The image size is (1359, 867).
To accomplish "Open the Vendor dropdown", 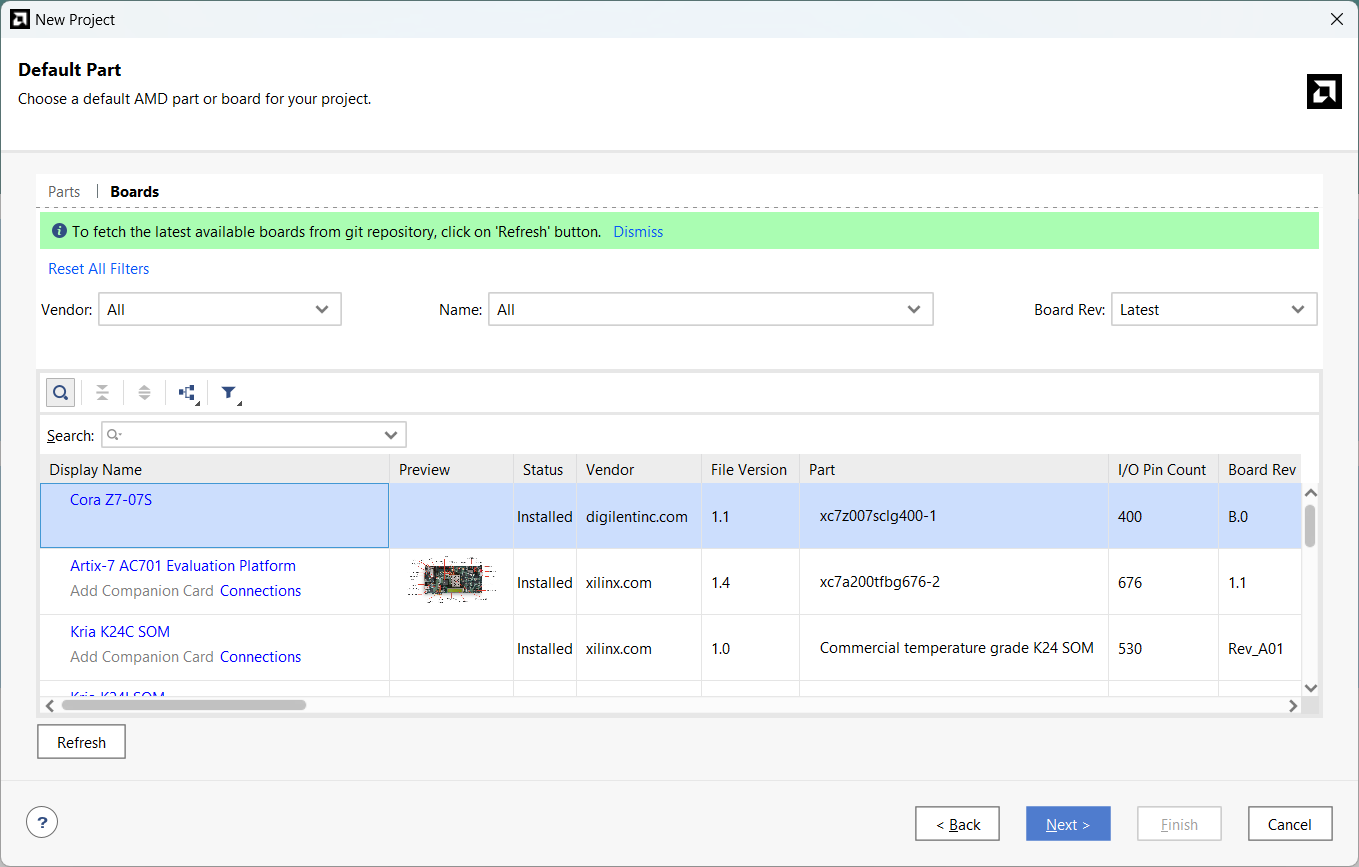I will coord(220,310).
